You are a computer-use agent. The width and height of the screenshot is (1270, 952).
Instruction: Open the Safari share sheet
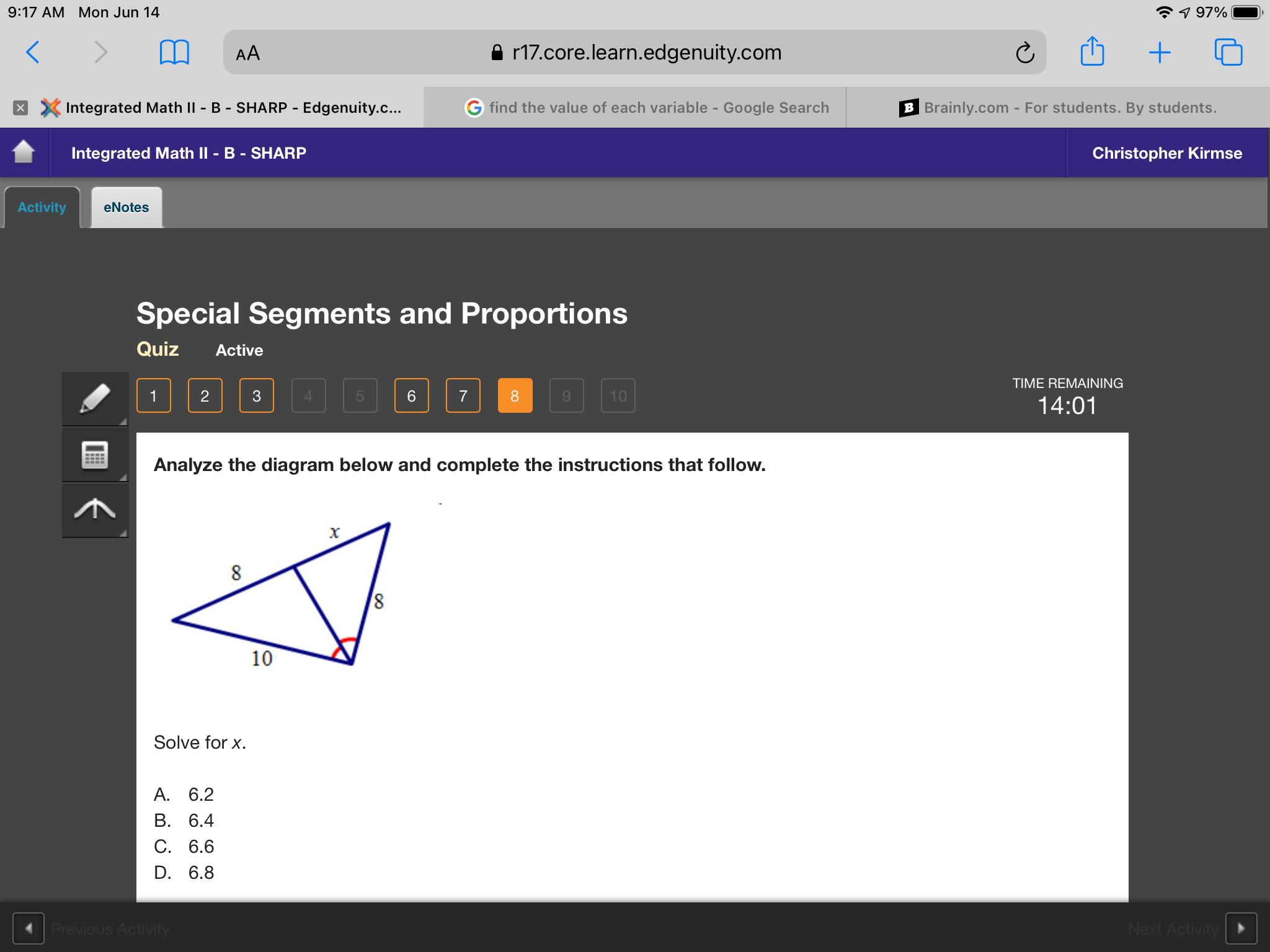pos(1092,51)
